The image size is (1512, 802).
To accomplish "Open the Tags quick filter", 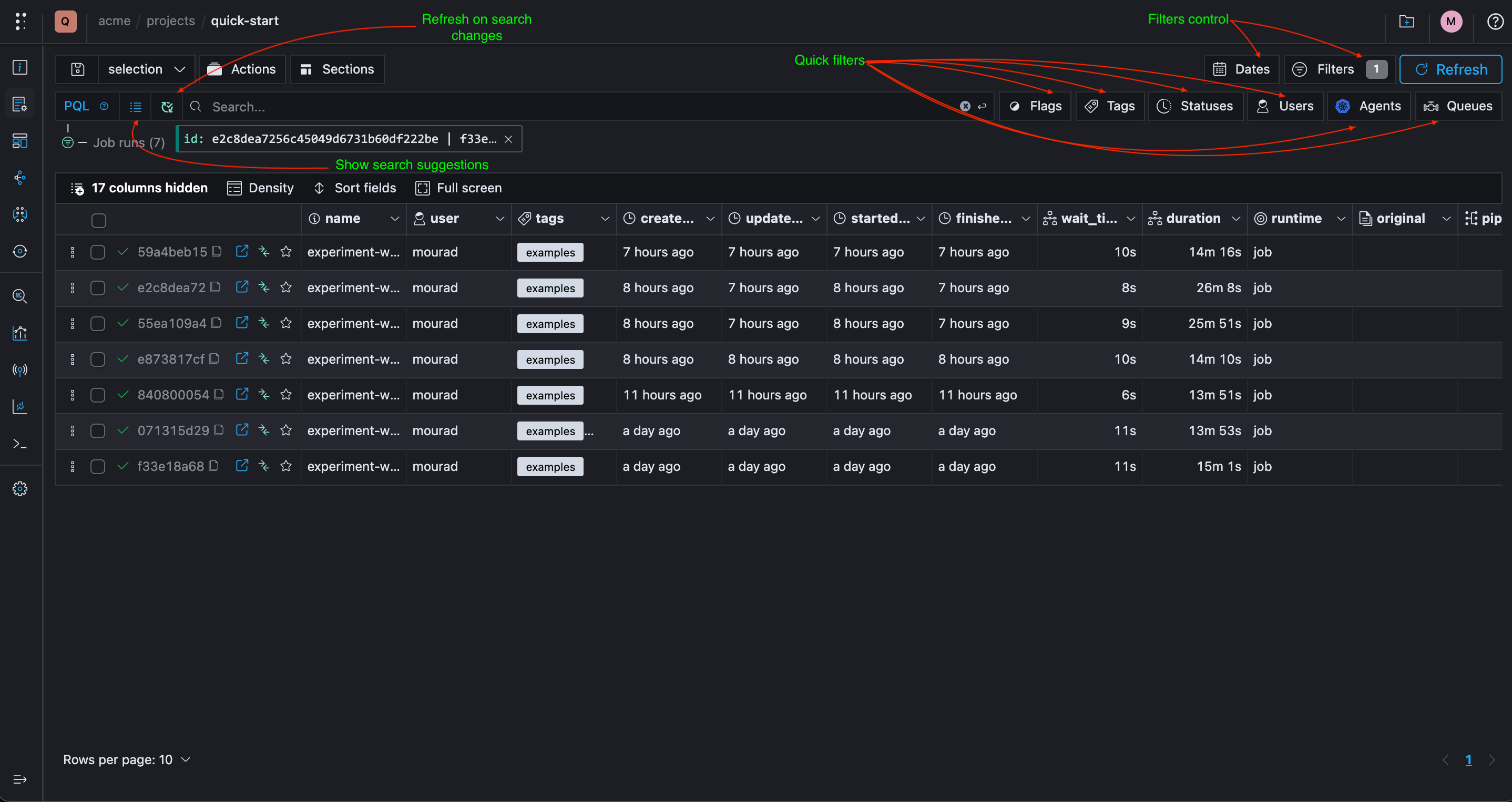I will 1110,106.
